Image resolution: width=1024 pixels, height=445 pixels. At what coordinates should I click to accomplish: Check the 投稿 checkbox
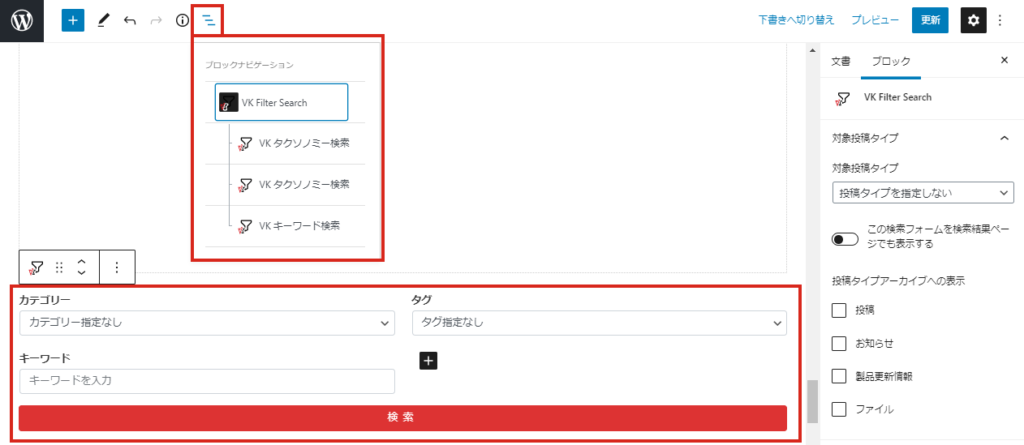[839, 310]
